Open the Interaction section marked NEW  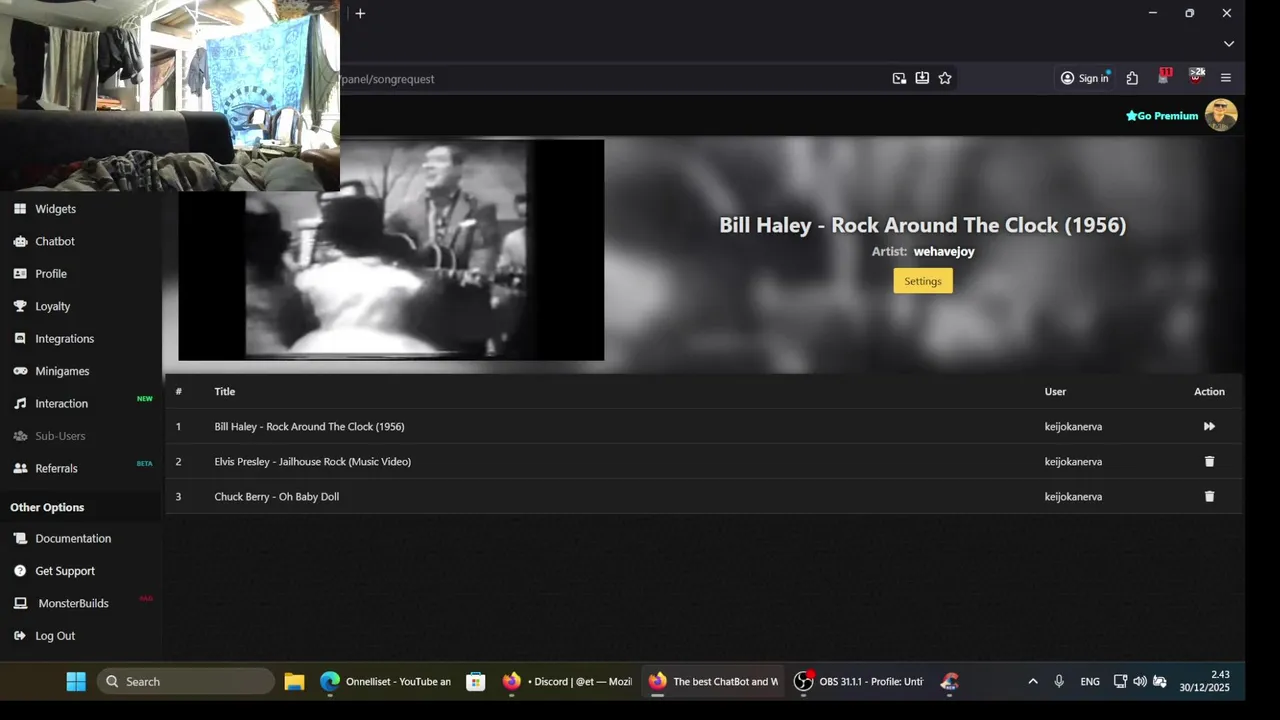[62, 404]
